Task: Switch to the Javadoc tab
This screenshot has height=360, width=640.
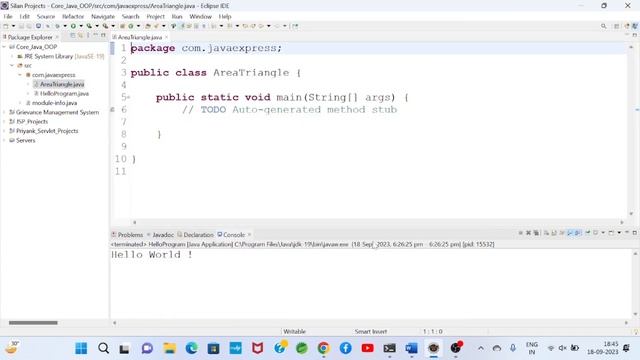Action: [x=162, y=235]
